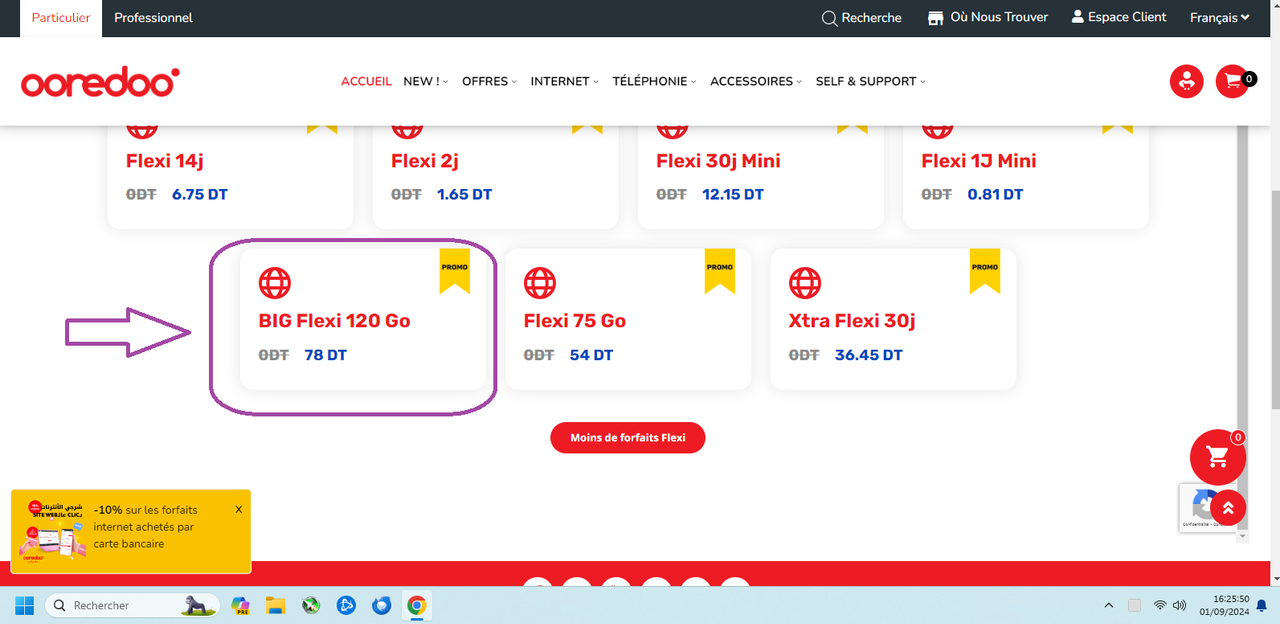The height and width of the screenshot is (624, 1280).
Task: Open the Windows Start menu
Action: 25,605
